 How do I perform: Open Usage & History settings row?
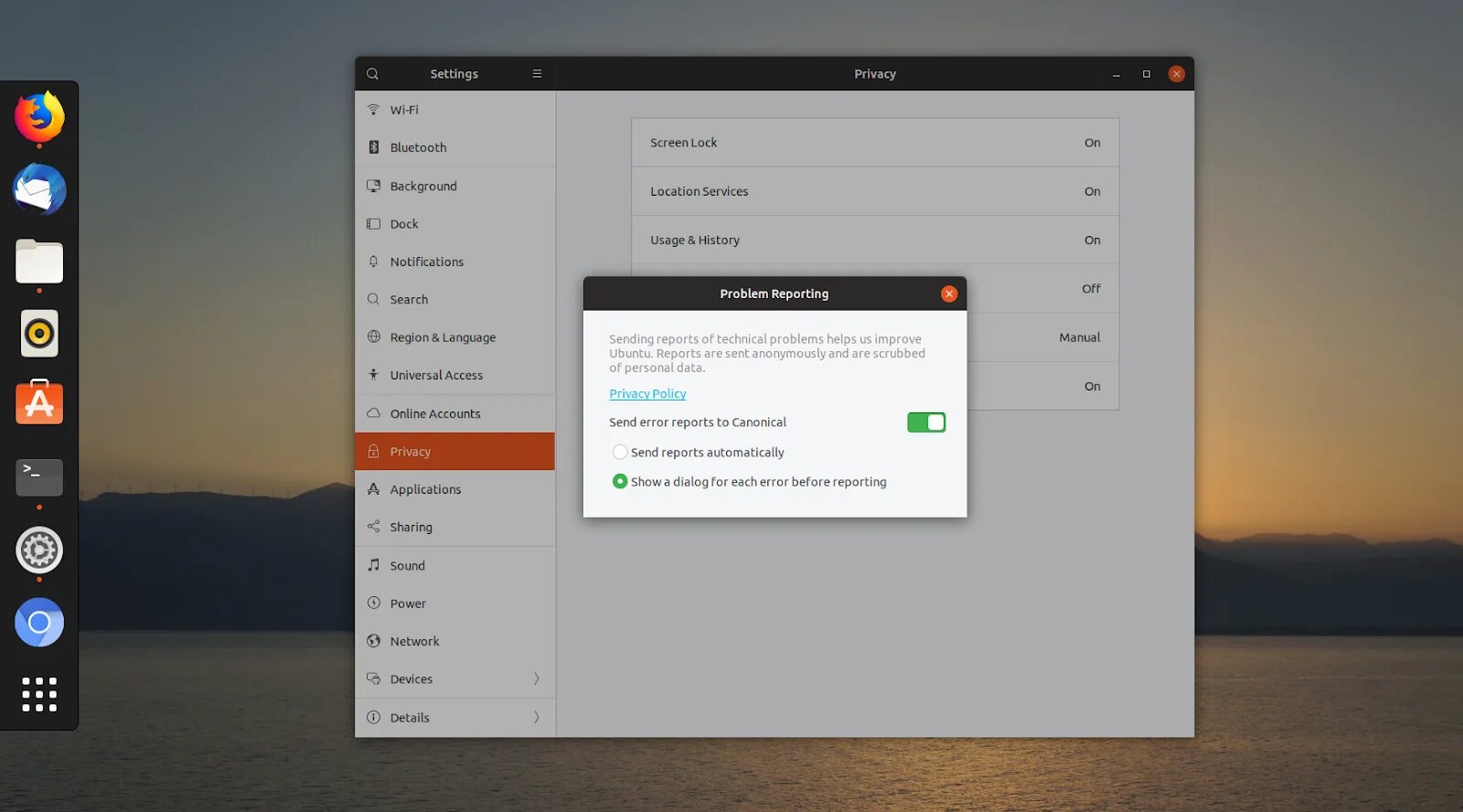[875, 240]
